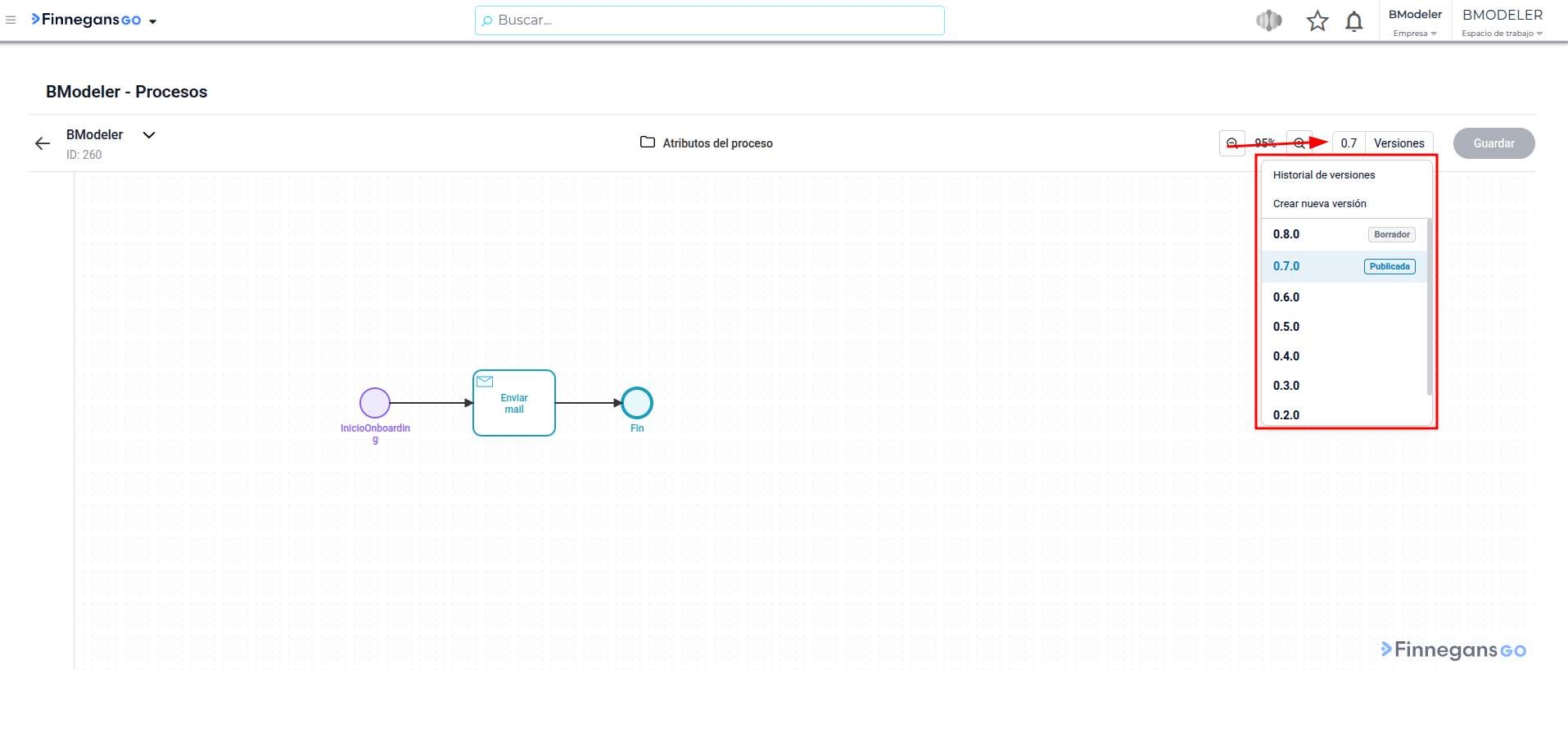The height and width of the screenshot is (742, 1568).
Task: Click the versions list scrollbar
Action: point(1430,307)
